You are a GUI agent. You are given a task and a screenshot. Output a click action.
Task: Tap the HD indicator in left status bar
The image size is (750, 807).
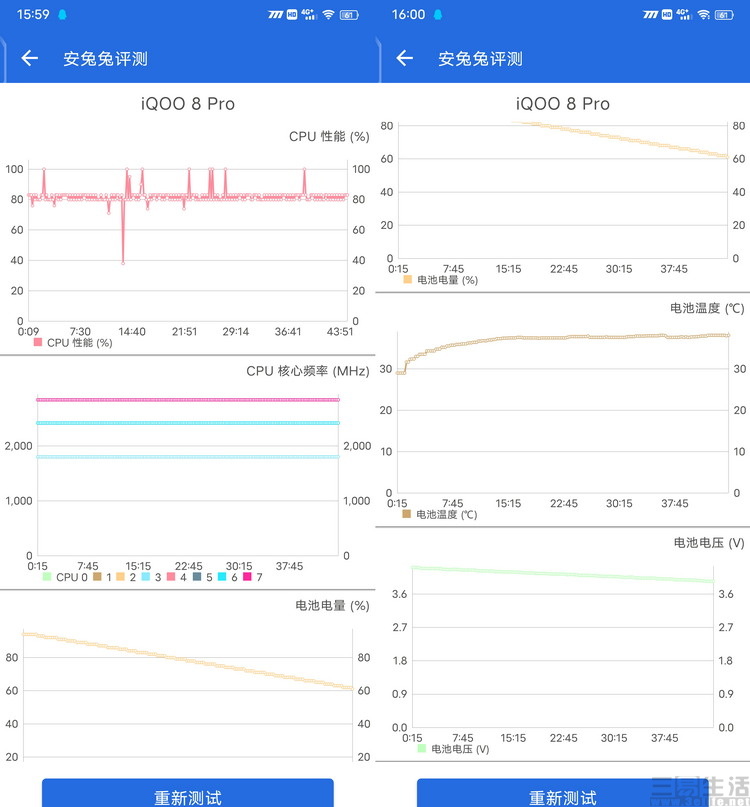click(x=292, y=14)
